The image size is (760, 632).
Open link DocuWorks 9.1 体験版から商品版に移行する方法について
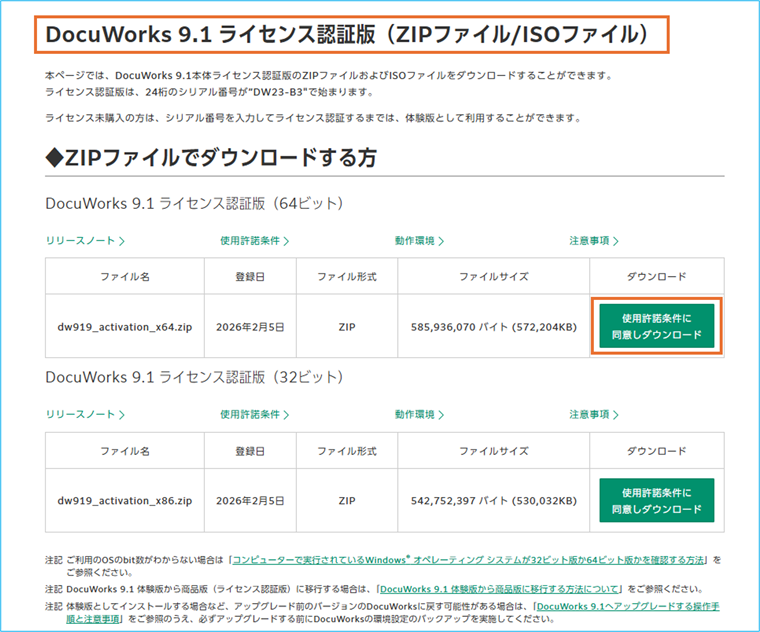[x=499, y=589]
